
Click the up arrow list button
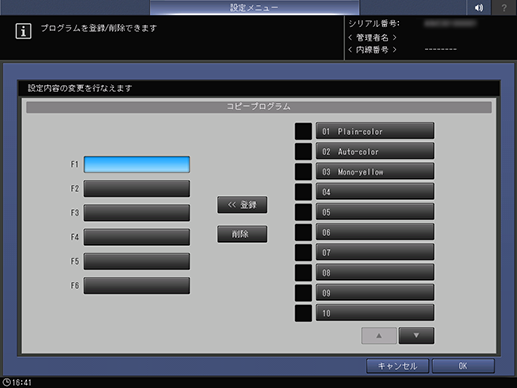point(379,336)
